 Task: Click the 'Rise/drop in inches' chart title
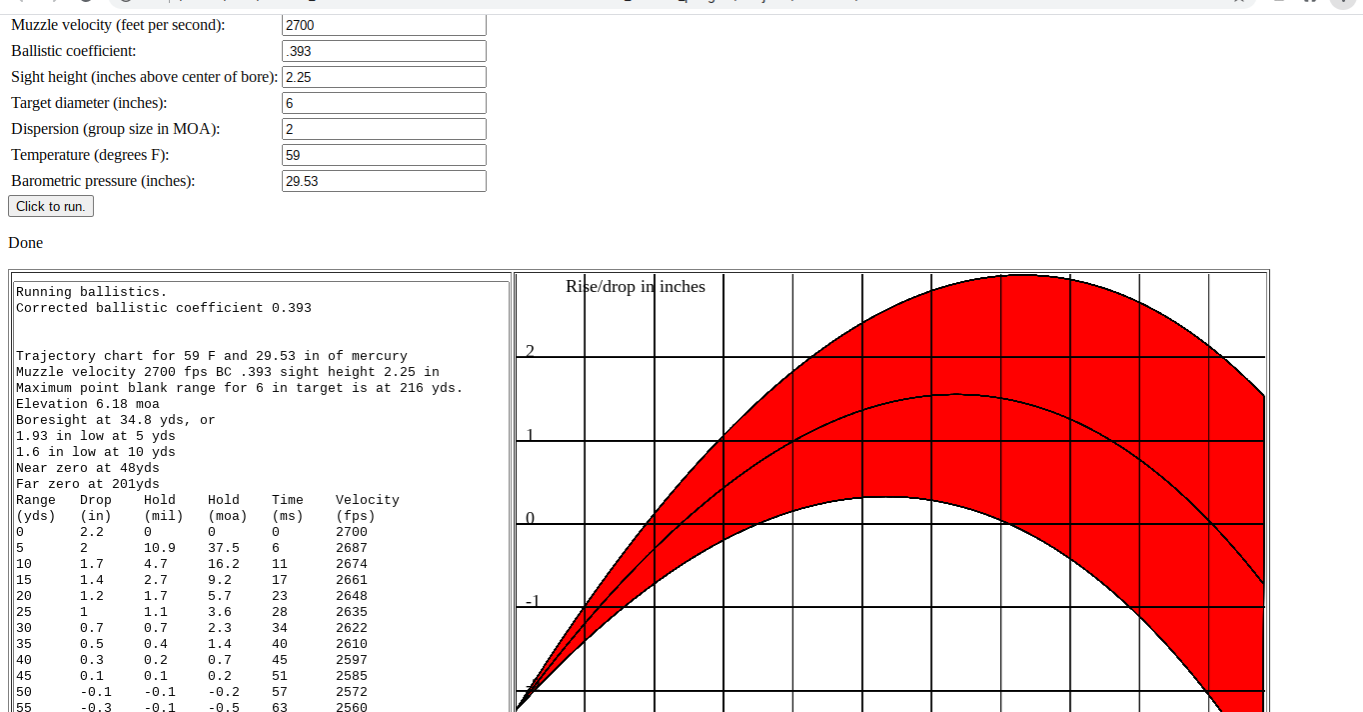tap(636, 287)
